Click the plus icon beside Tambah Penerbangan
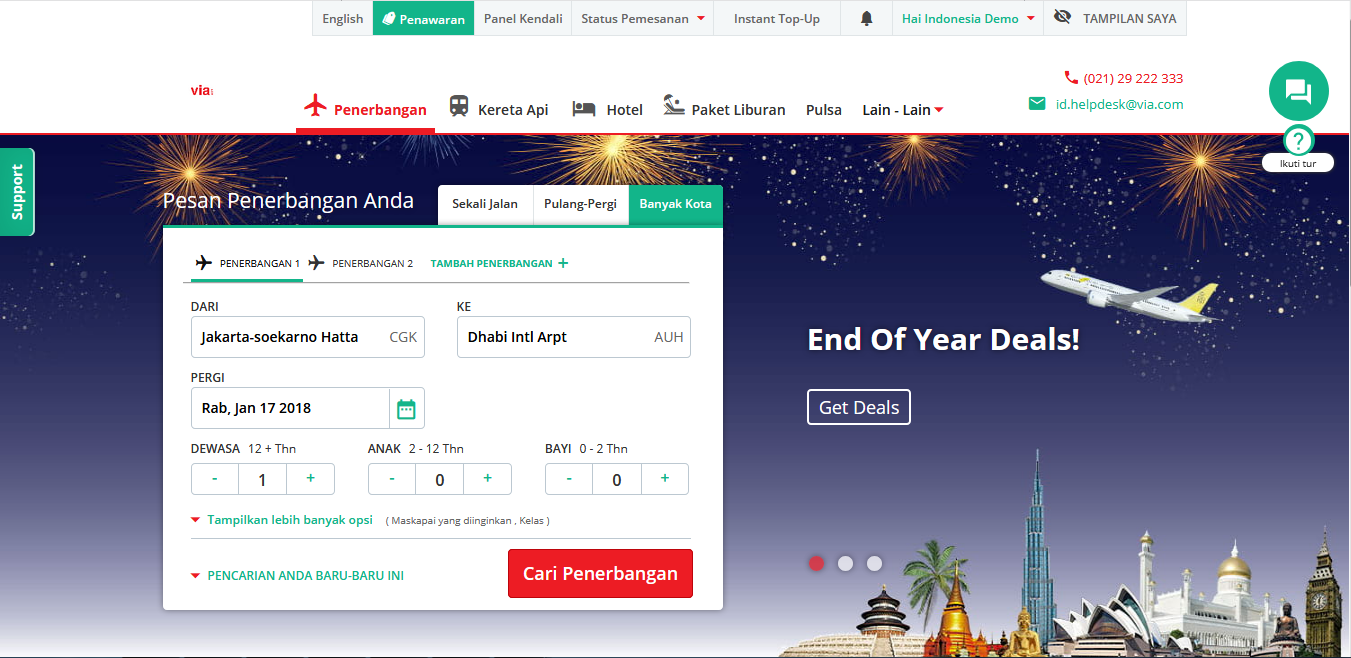 tap(563, 263)
